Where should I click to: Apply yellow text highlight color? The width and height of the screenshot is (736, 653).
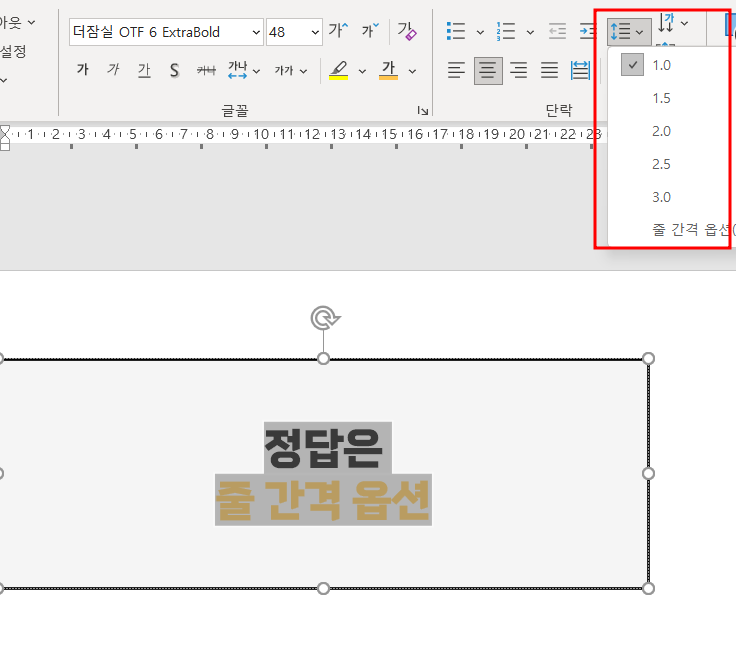click(338, 70)
